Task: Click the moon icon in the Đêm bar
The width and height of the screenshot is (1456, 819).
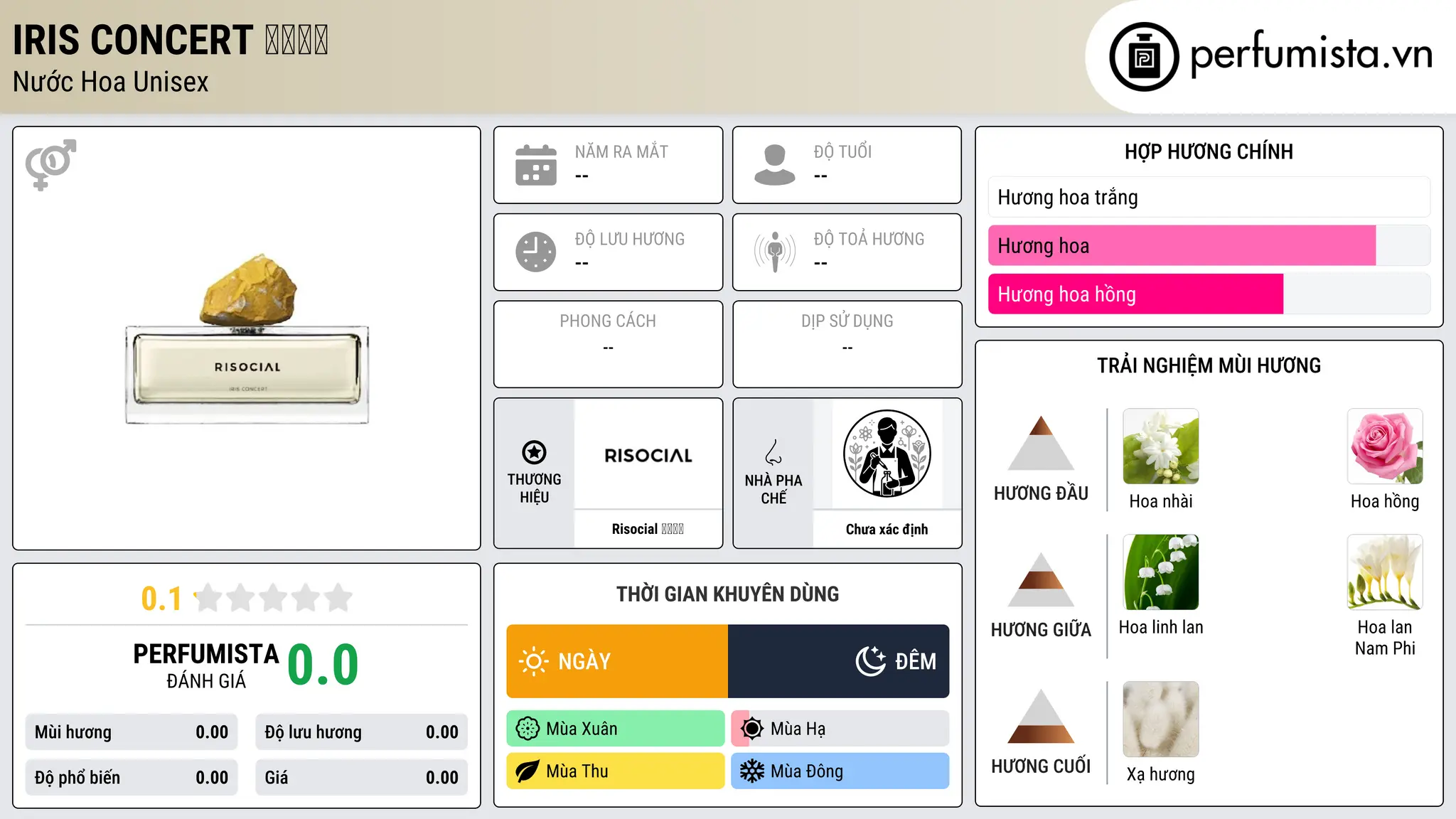Action: pyautogui.click(x=870, y=661)
